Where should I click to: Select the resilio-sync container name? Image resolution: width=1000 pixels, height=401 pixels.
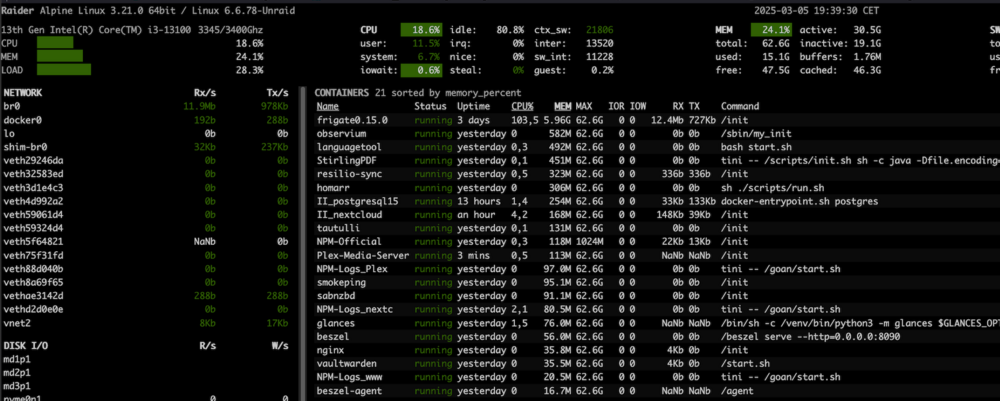[x=349, y=174]
